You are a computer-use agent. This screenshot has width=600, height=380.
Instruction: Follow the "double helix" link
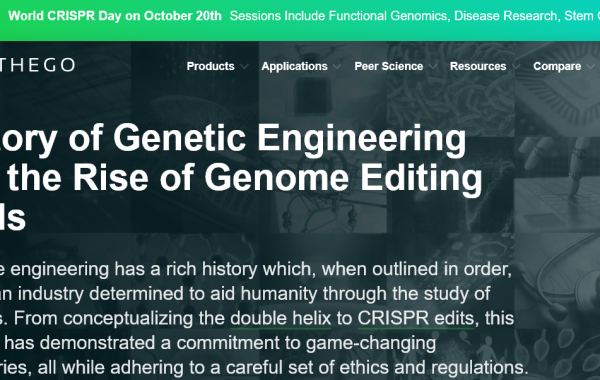(x=280, y=318)
